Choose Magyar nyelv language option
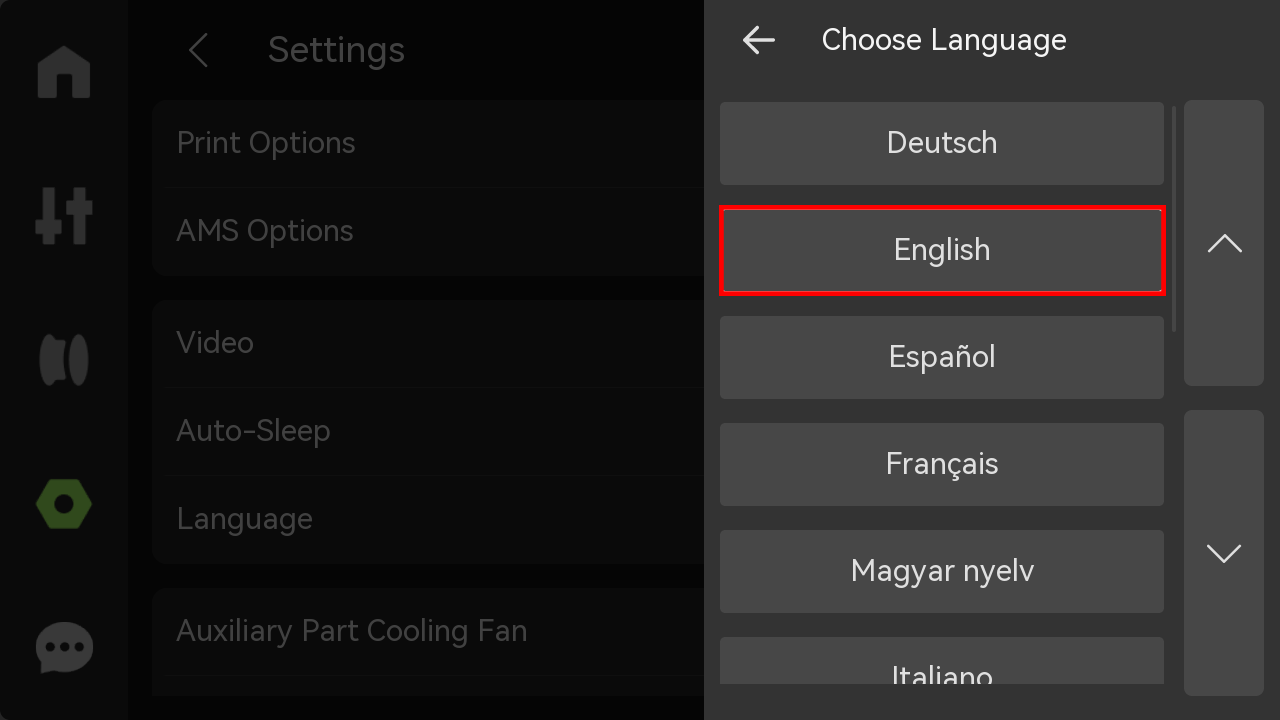This screenshot has width=1280, height=720. click(x=942, y=571)
